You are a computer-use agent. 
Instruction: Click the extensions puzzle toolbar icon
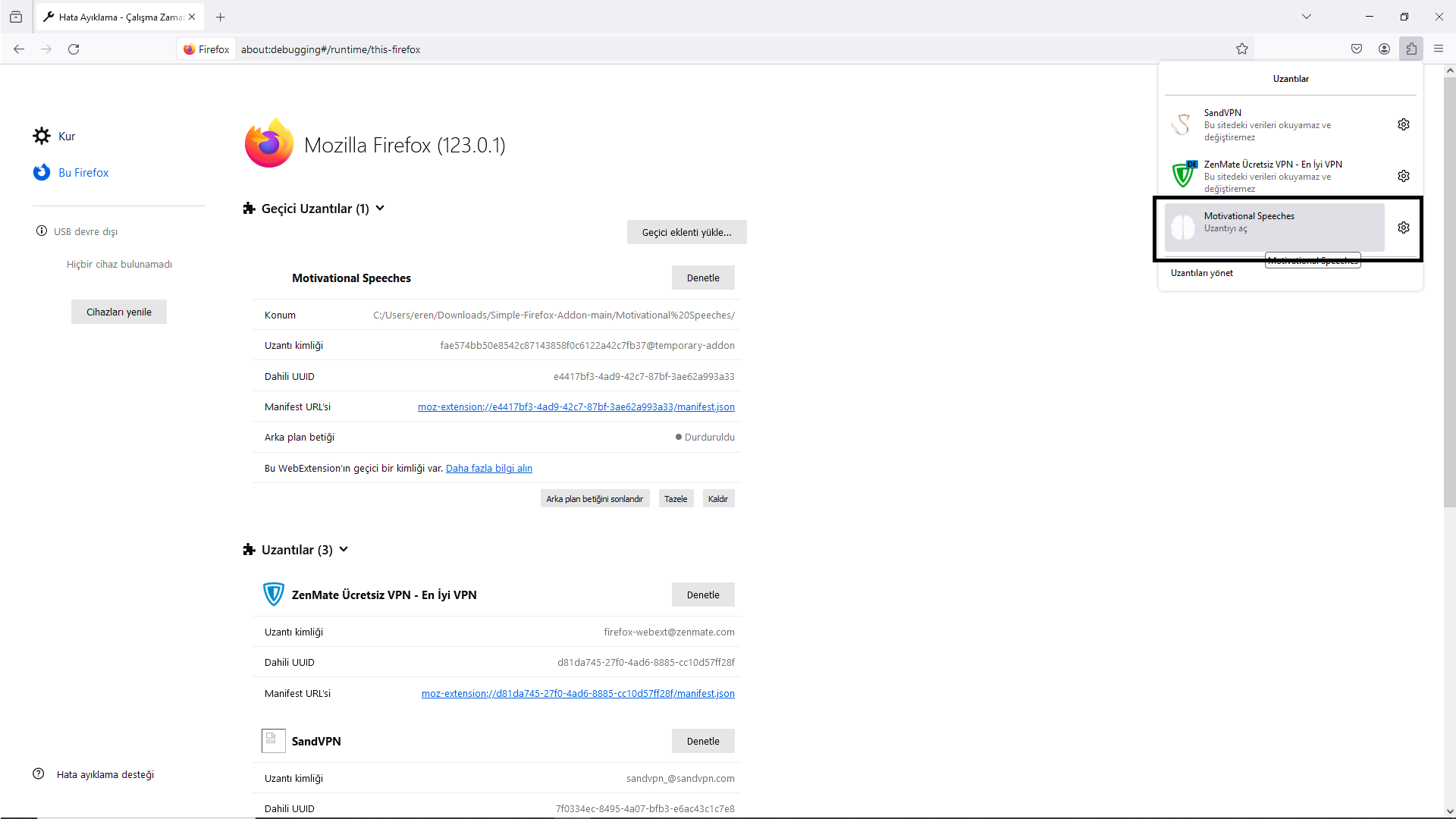pos(1411,49)
